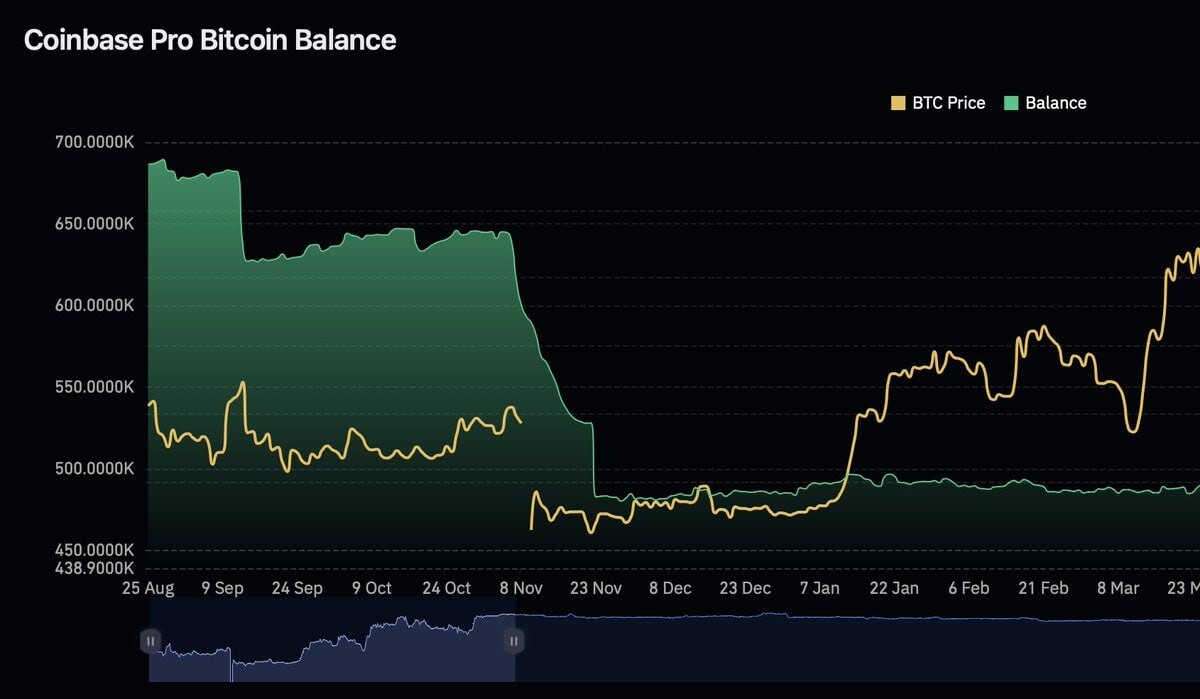
Task: Click the 22 Jan date label
Action: pos(893,588)
